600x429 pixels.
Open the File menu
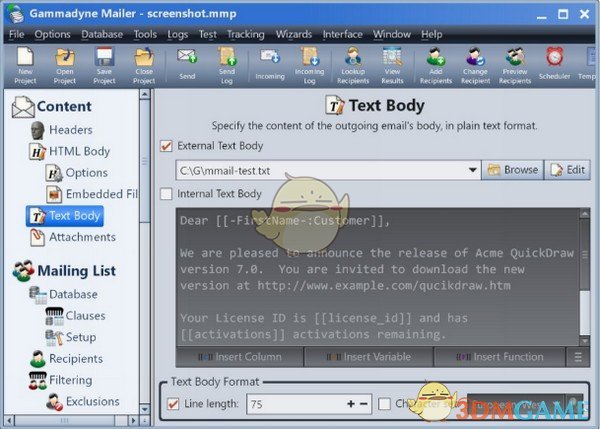(x=16, y=34)
